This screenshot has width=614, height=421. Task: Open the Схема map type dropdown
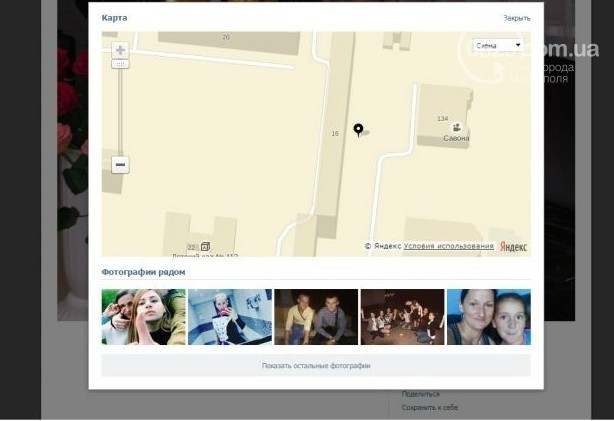point(498,45)
